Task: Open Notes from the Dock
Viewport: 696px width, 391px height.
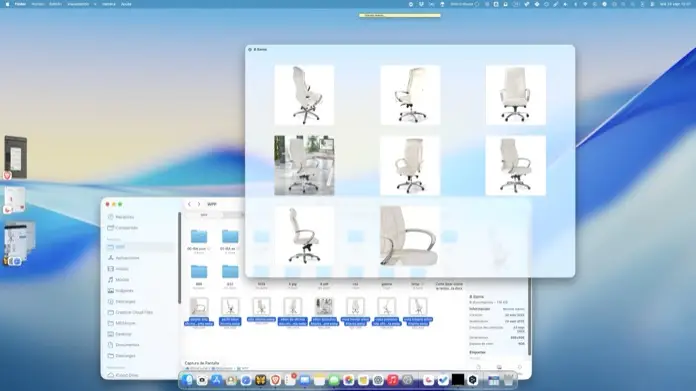Action: pos(319,380)
